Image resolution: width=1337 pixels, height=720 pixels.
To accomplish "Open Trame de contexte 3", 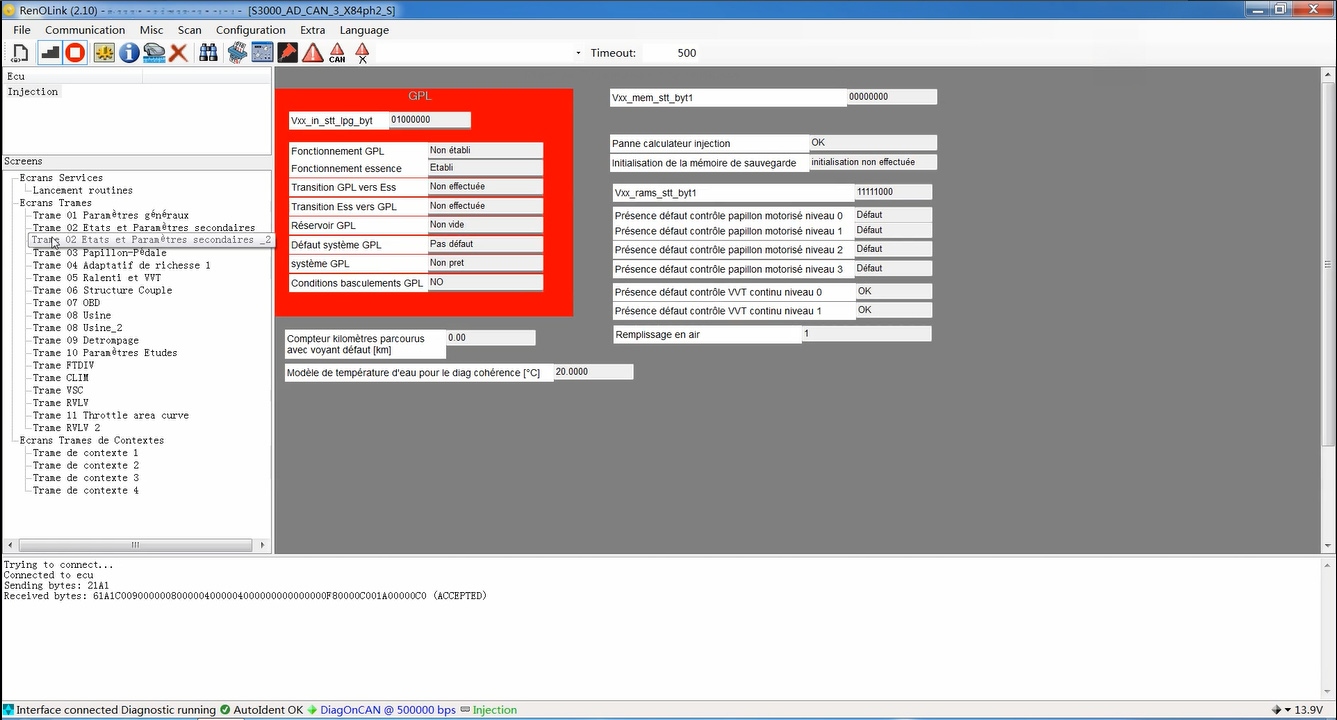I will tap(85, 478).
